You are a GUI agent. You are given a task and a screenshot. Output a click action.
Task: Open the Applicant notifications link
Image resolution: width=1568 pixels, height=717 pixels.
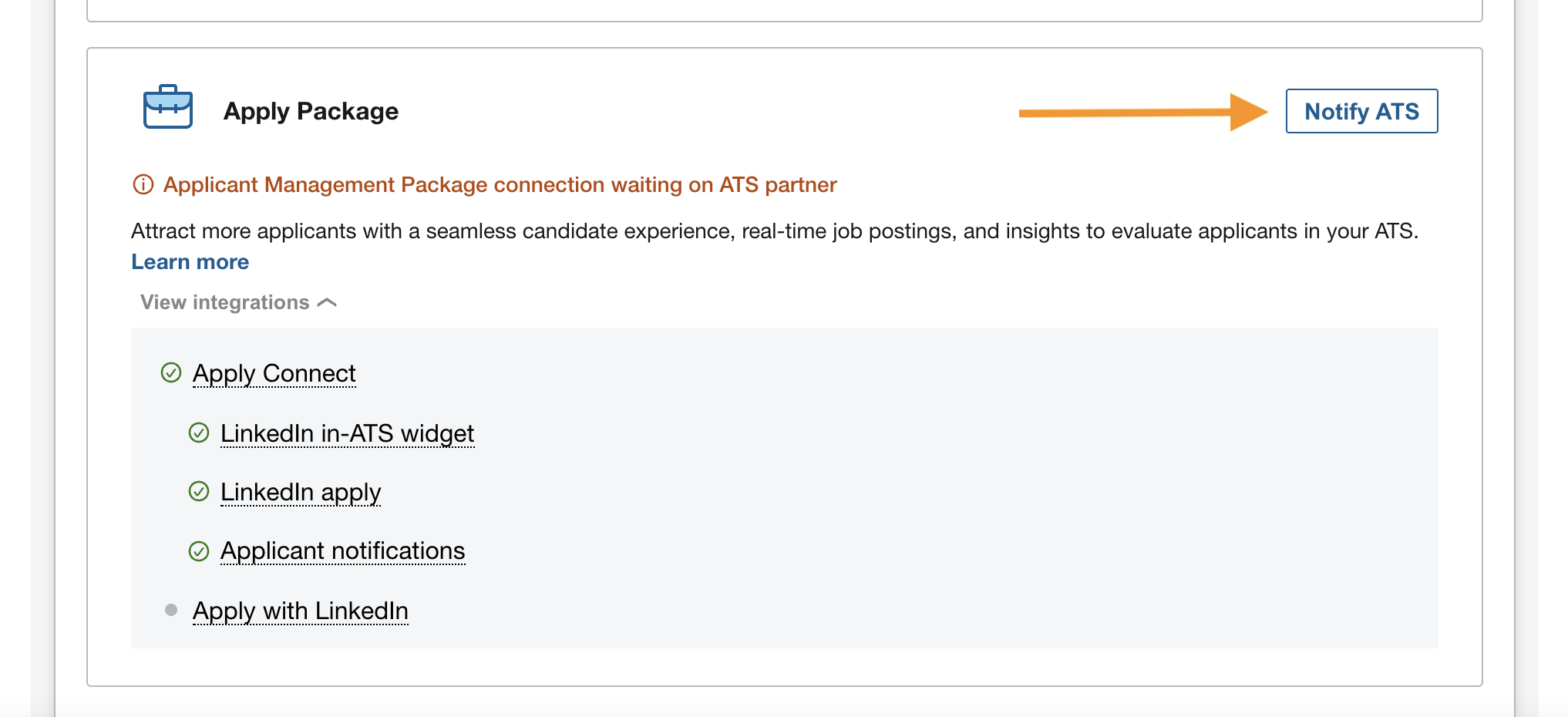(342, 551)
